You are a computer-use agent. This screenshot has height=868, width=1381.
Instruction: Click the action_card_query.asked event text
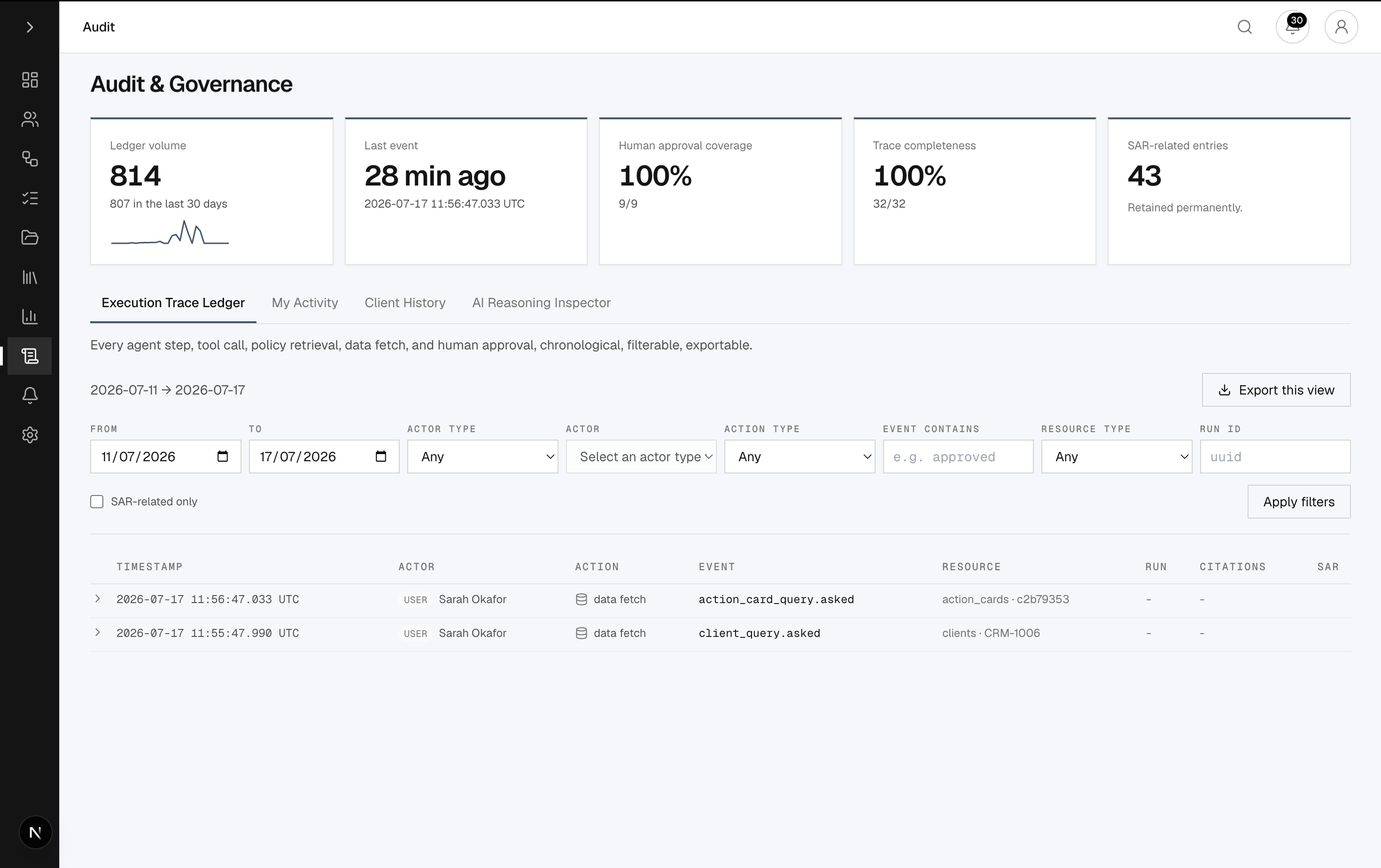tap(776, 600)
